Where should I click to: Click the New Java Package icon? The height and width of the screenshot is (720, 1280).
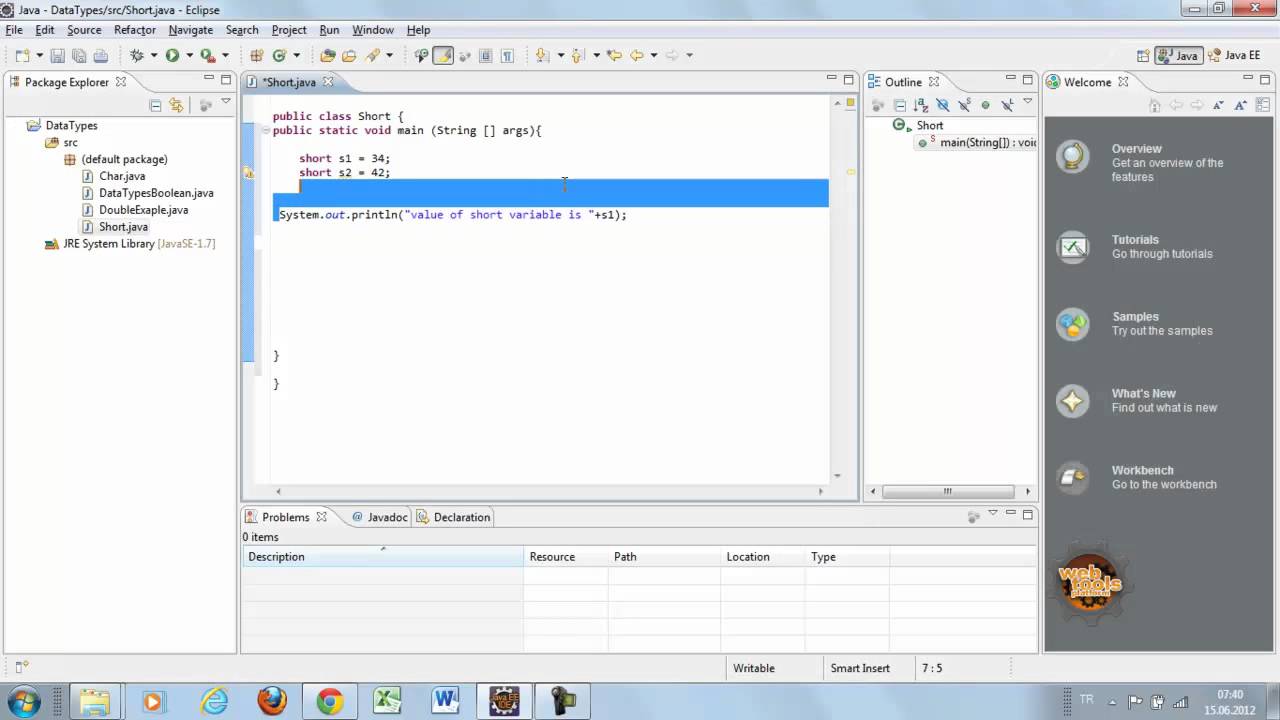click(x=257, y=56)
